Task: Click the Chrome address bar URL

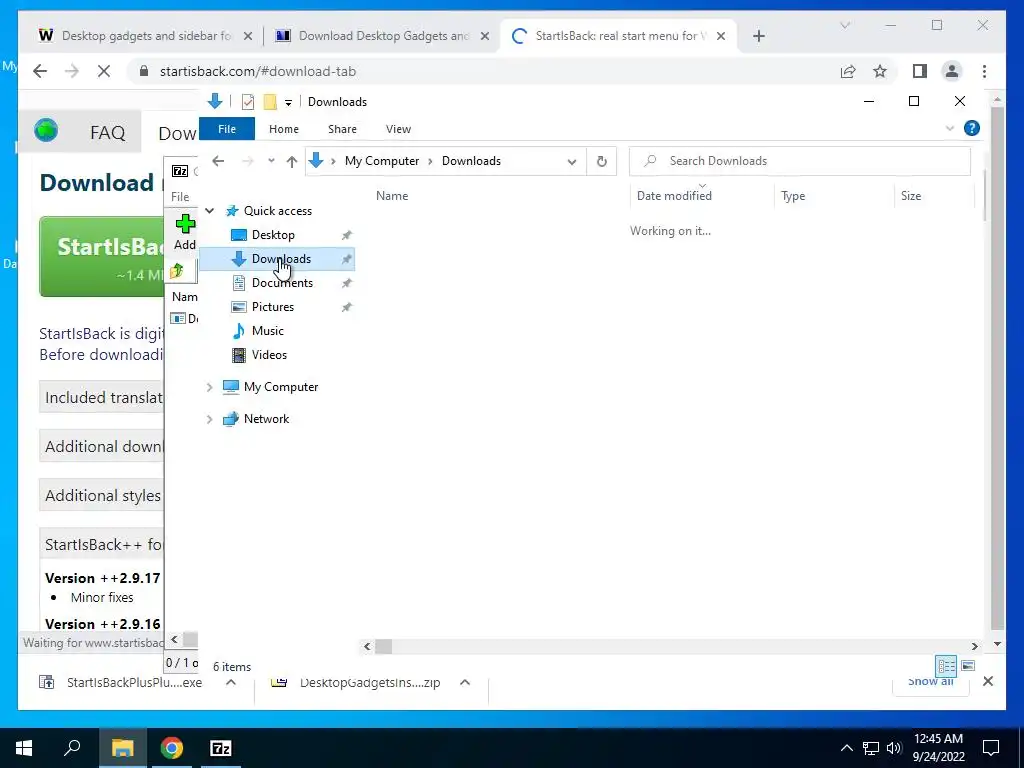Action: (258, 72)
